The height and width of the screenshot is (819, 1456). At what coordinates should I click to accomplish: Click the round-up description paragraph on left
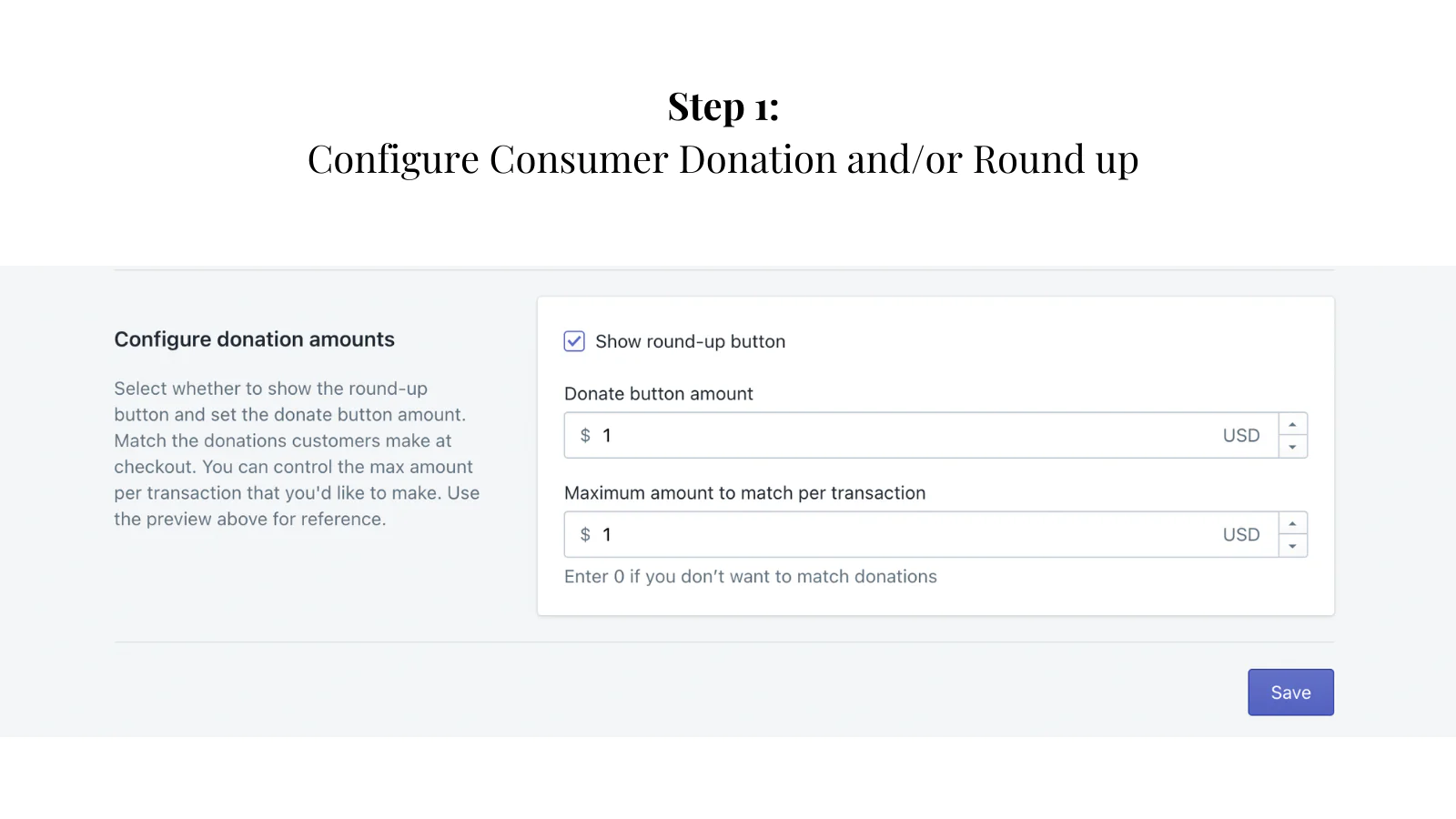pyautogui.click(x=297, y=454)
